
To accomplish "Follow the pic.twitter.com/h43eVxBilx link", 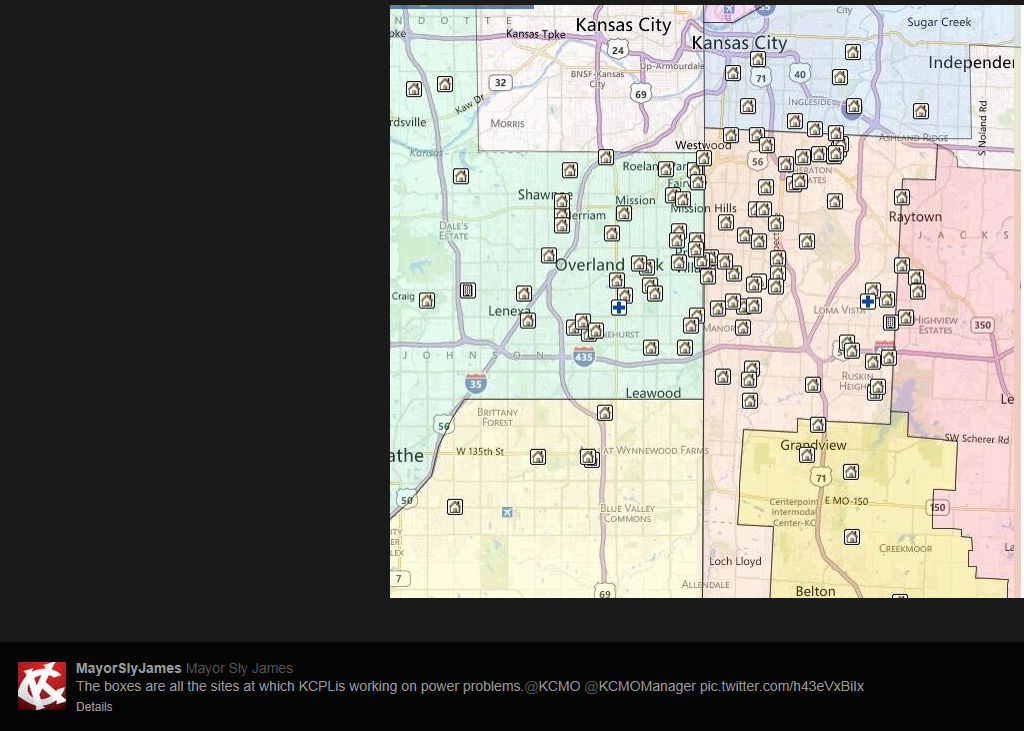I will (x=782, y=687).
